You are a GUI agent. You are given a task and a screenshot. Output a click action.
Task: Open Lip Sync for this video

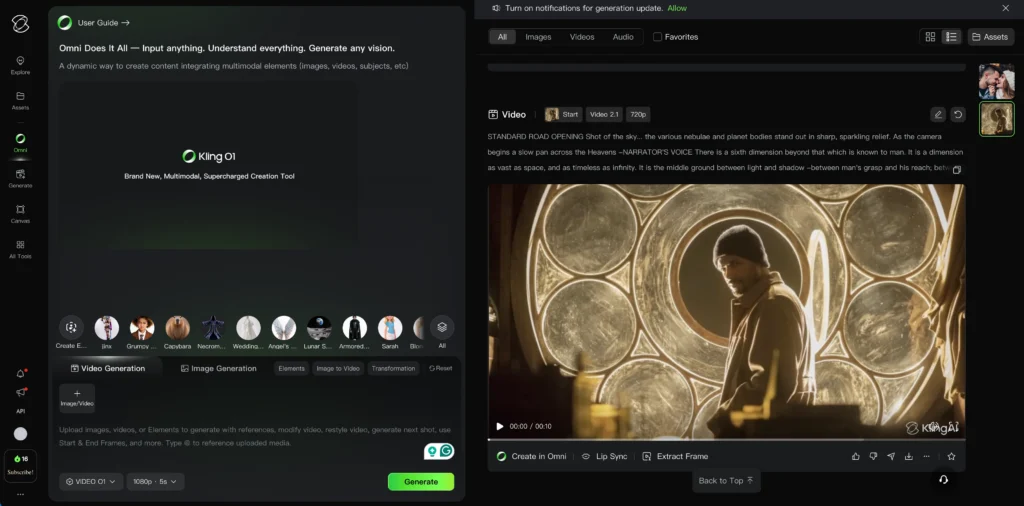604,456
